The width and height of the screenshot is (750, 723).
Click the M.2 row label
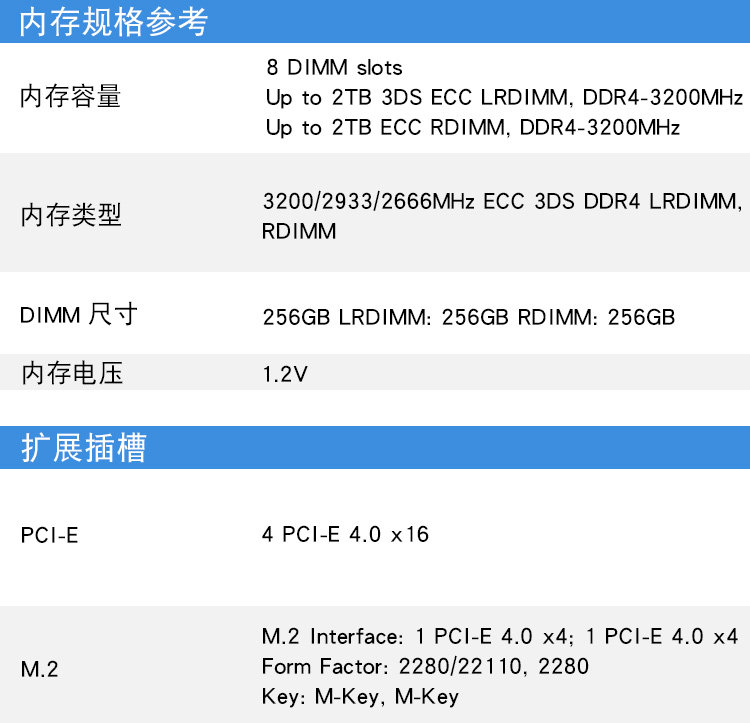tap(40, 669)
